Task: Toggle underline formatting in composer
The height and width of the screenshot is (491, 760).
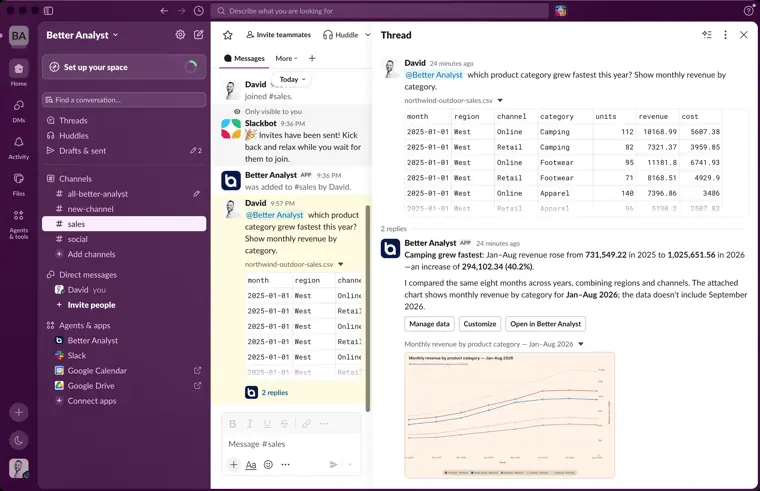Action: [267, 424]
